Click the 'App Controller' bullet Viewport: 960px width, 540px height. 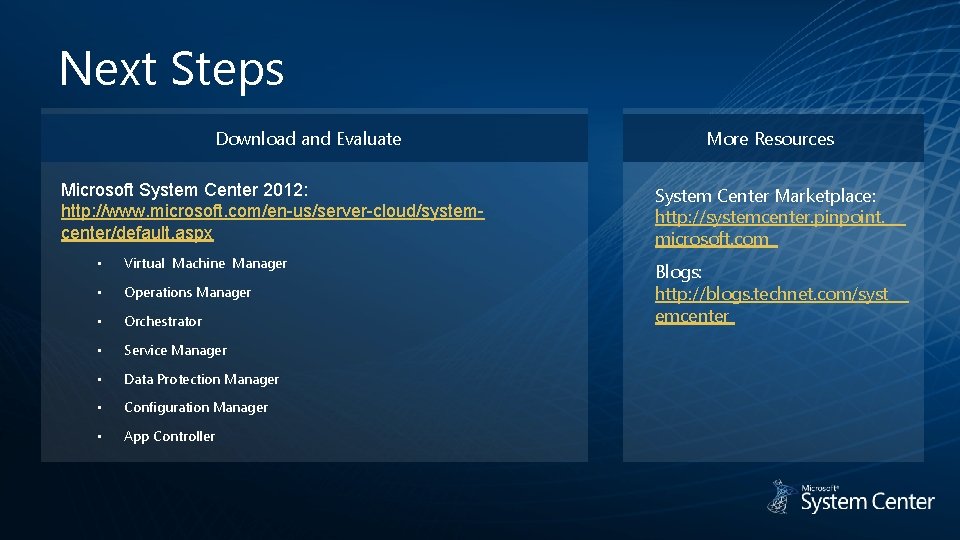click(169, 437)
